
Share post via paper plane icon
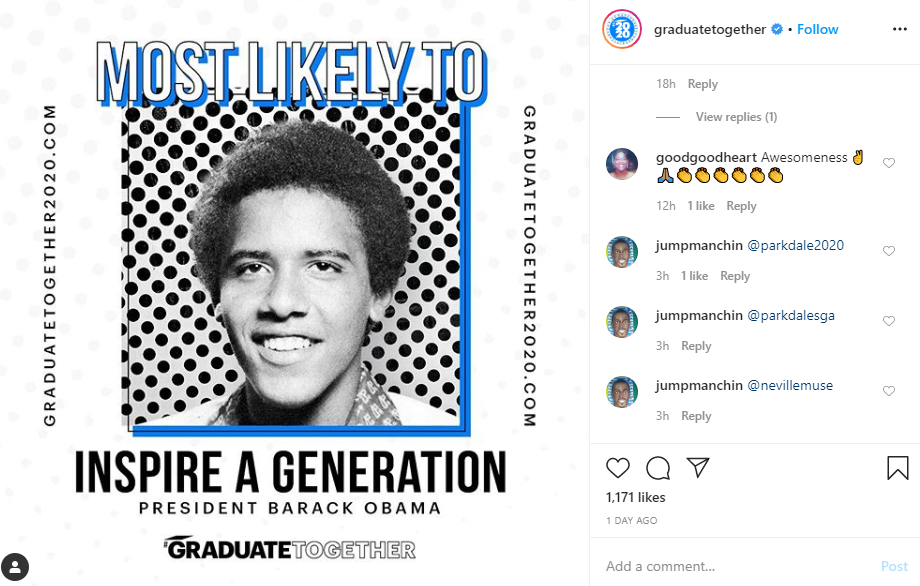pos(698,468)
